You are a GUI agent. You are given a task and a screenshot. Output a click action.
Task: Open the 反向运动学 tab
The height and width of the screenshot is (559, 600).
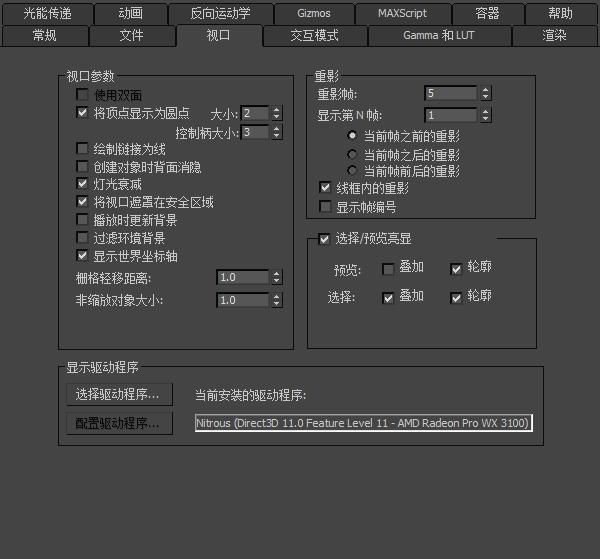coord(220,13)
